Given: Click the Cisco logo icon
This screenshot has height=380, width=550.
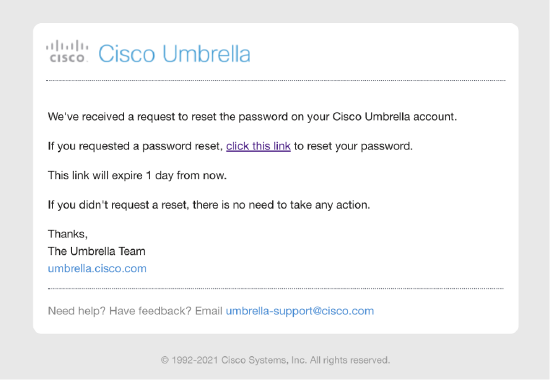Looking at the screenshot, I should click(x=67, y=52).
